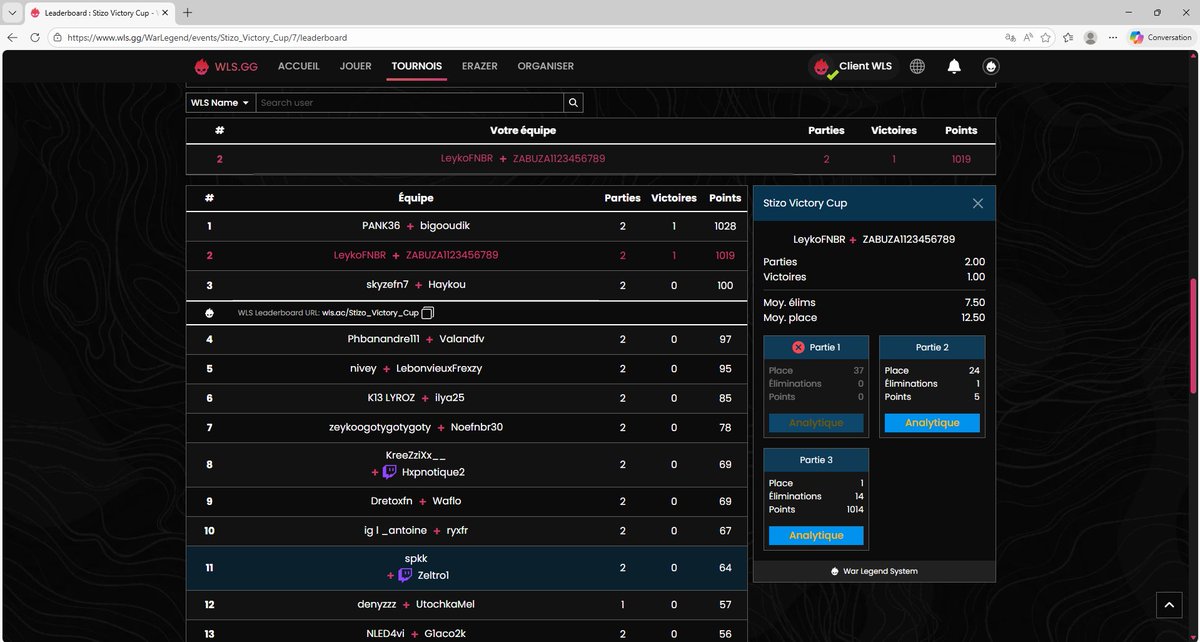Open Analytique for Partie 3

pos(816,535)
